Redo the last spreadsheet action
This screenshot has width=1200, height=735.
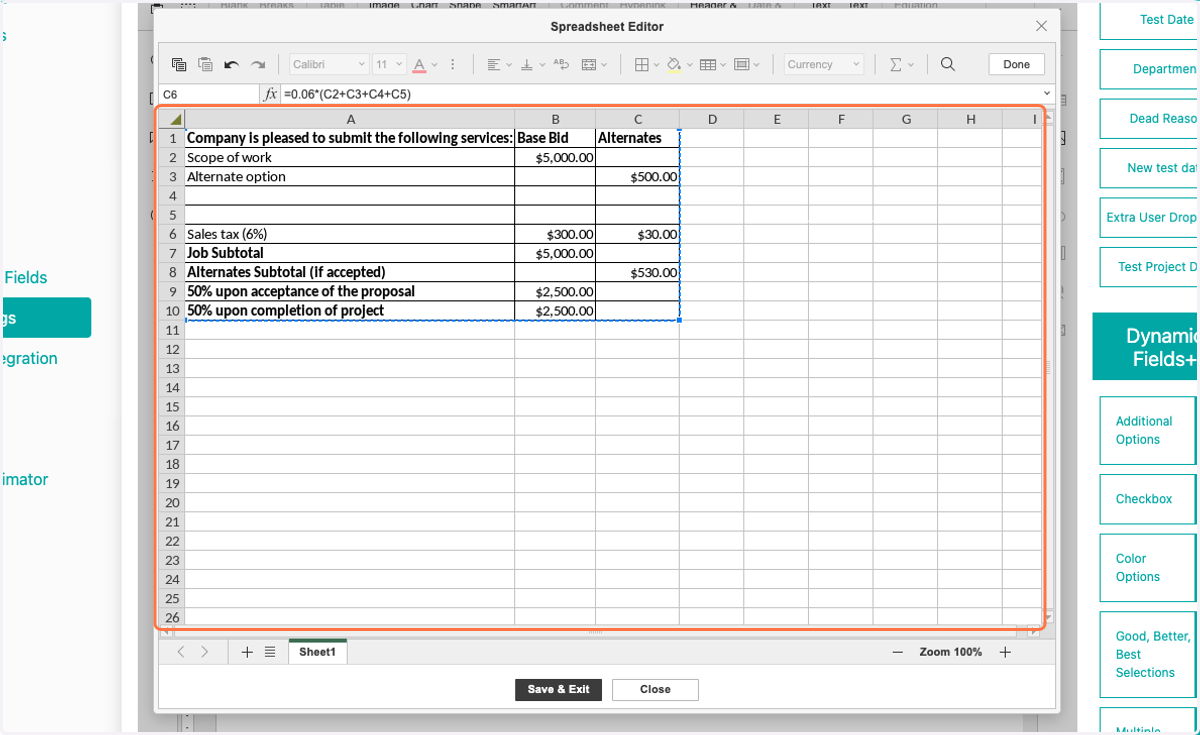point(258,65)
